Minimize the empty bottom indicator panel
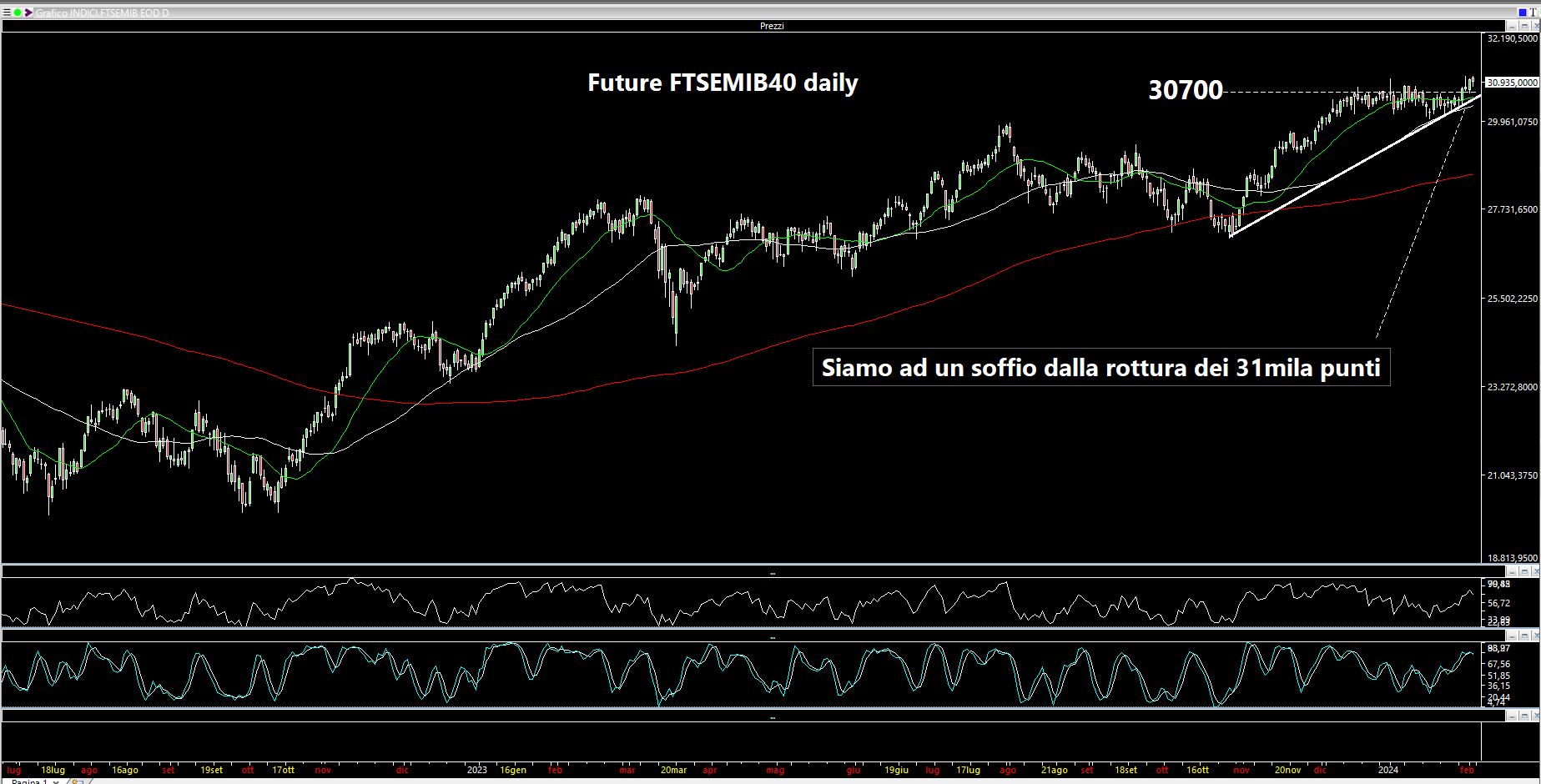The height and width of the screenshot is (784, 1541). point(1512,716)
